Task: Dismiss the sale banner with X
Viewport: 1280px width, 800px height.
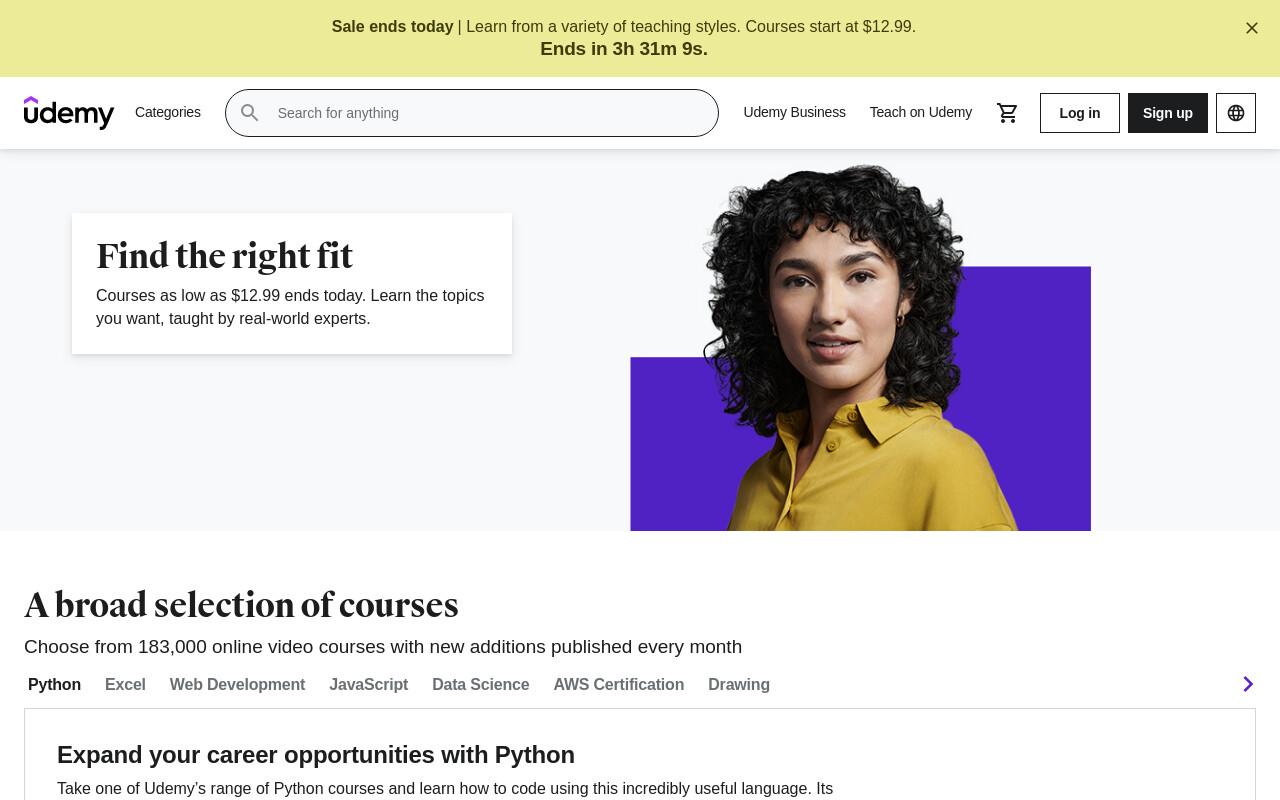Action: [x=1252, y=28]
